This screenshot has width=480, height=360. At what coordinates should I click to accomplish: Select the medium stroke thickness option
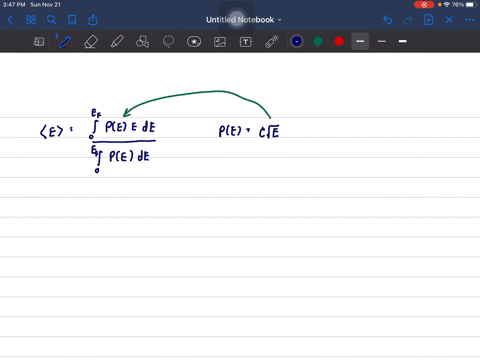(x=360, y=41)
